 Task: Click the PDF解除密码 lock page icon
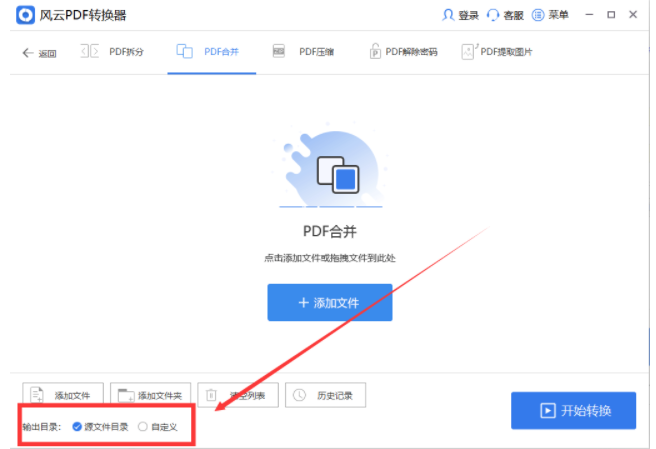pos(376,52)
